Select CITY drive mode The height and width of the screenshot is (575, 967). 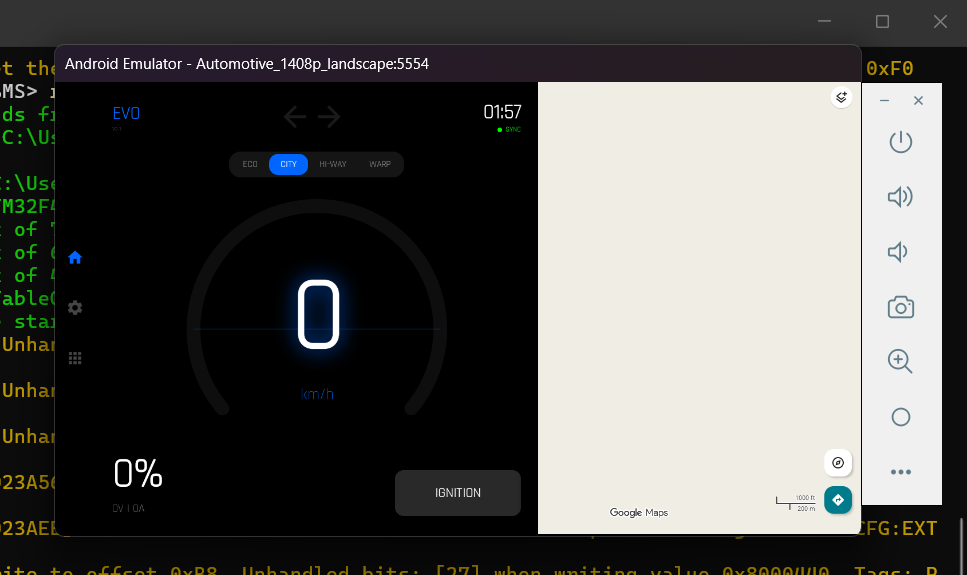tap(289, 164)
